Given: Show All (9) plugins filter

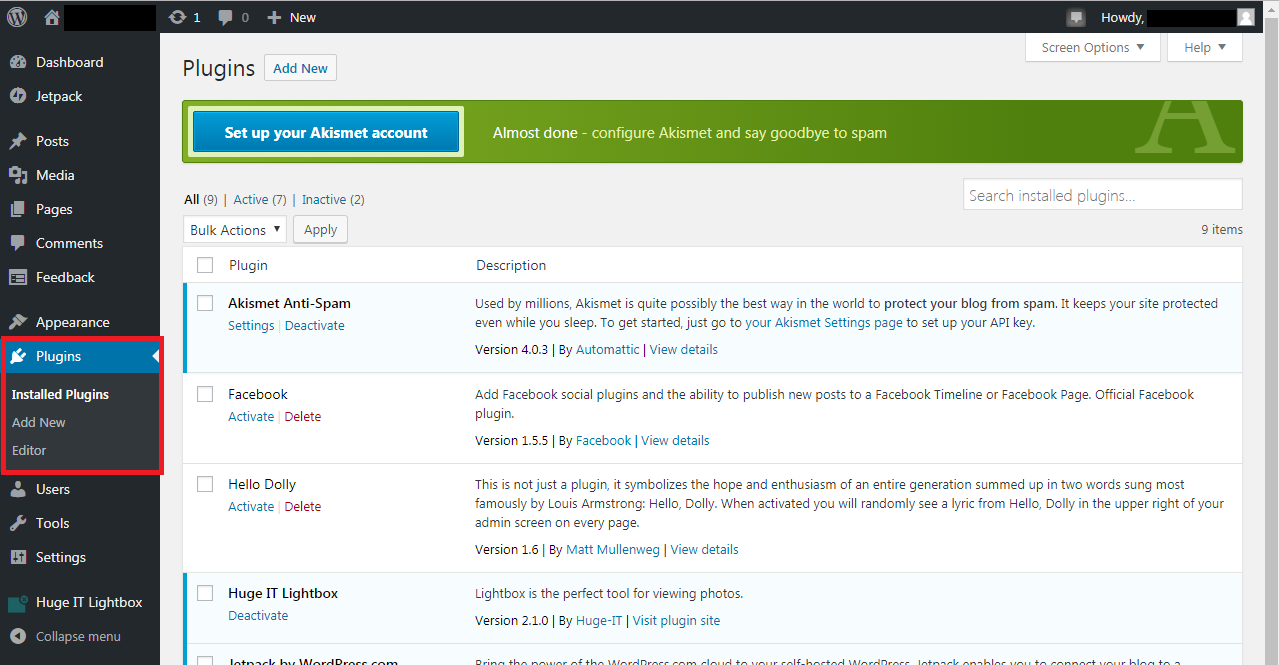Looking at the screenshot, I should tap(201, 199).
